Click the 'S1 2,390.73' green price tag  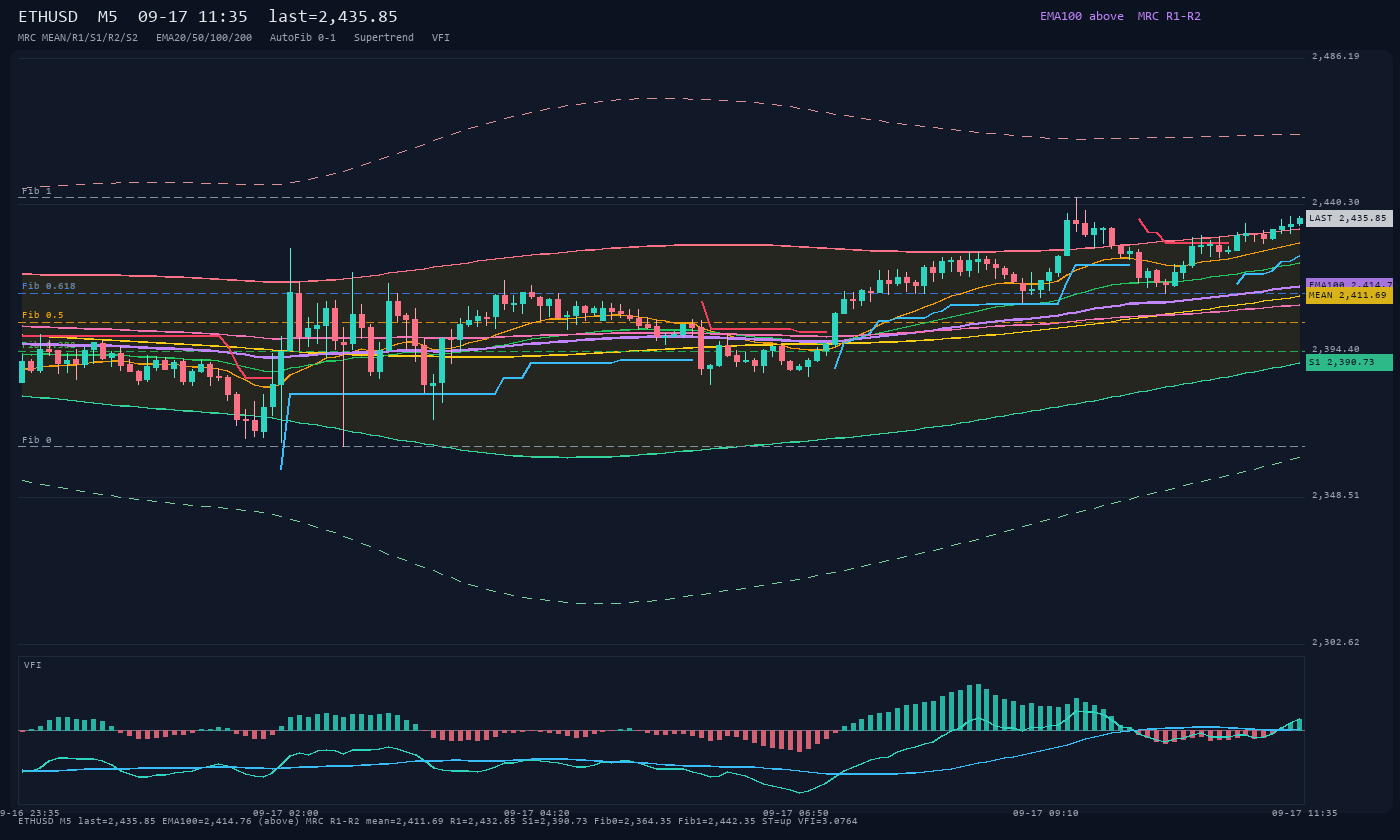(x=1349, y=362)
